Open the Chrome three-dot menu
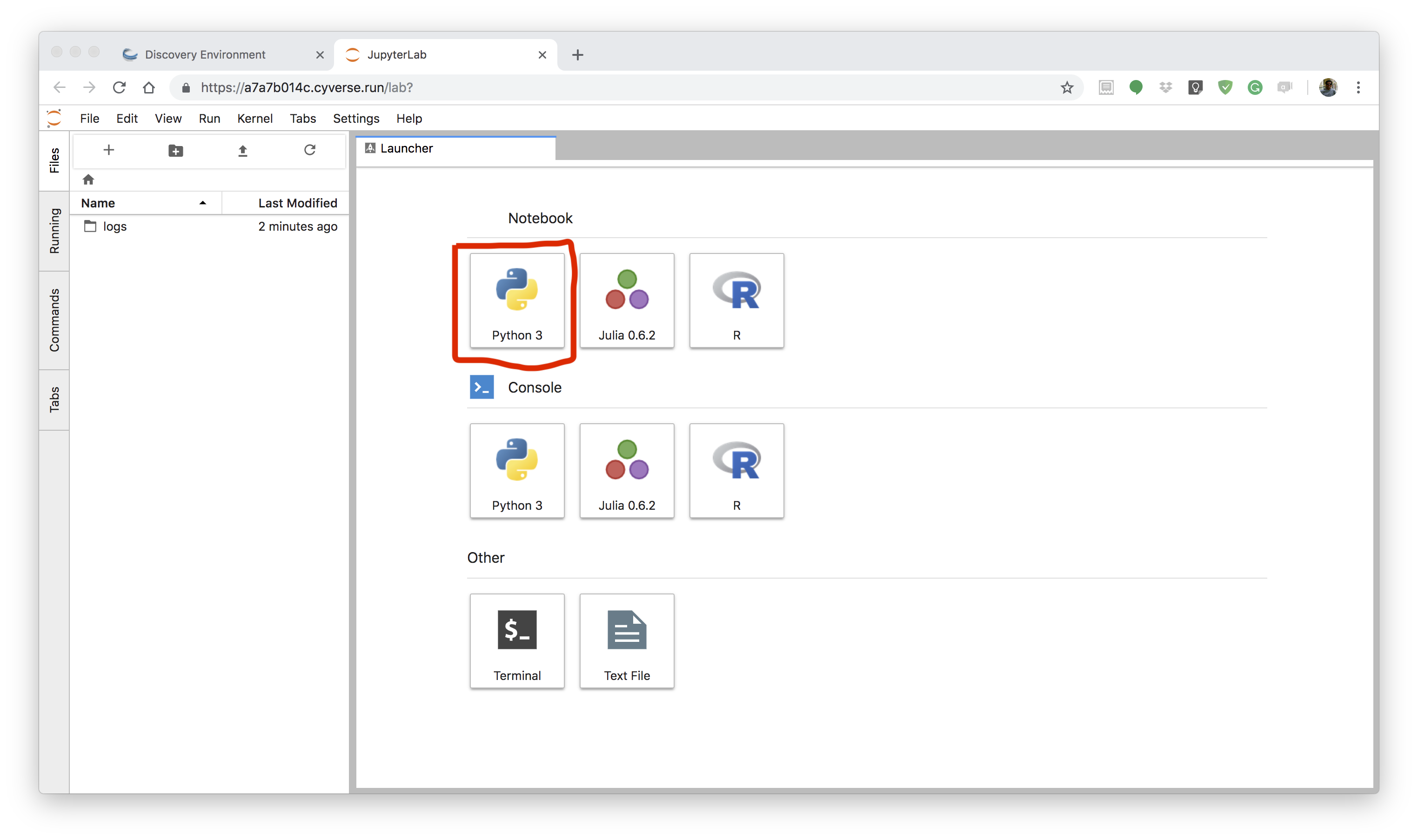This screenshot has width=1418, height=840. [x=1358, y=87]
